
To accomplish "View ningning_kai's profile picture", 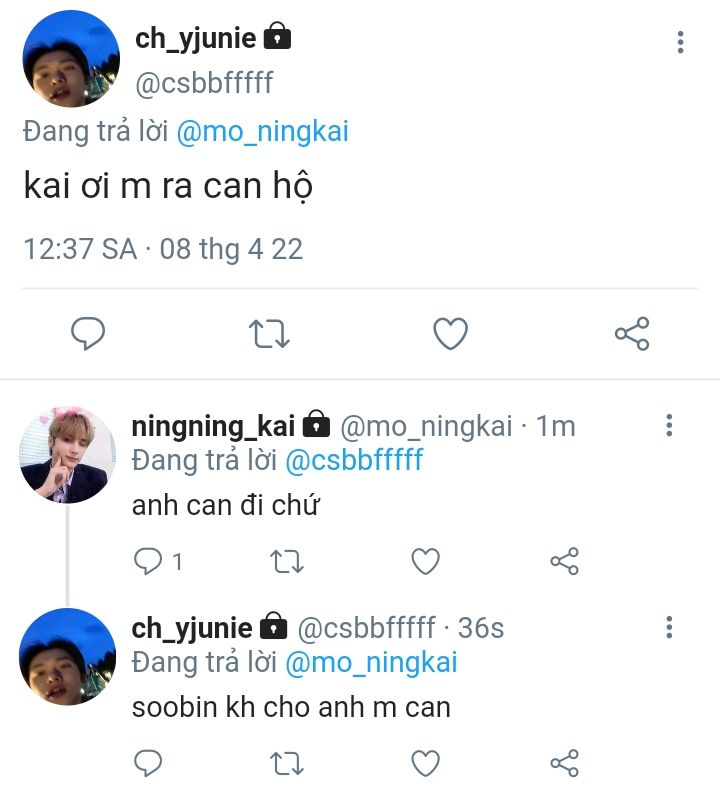I will pos(67,455).
